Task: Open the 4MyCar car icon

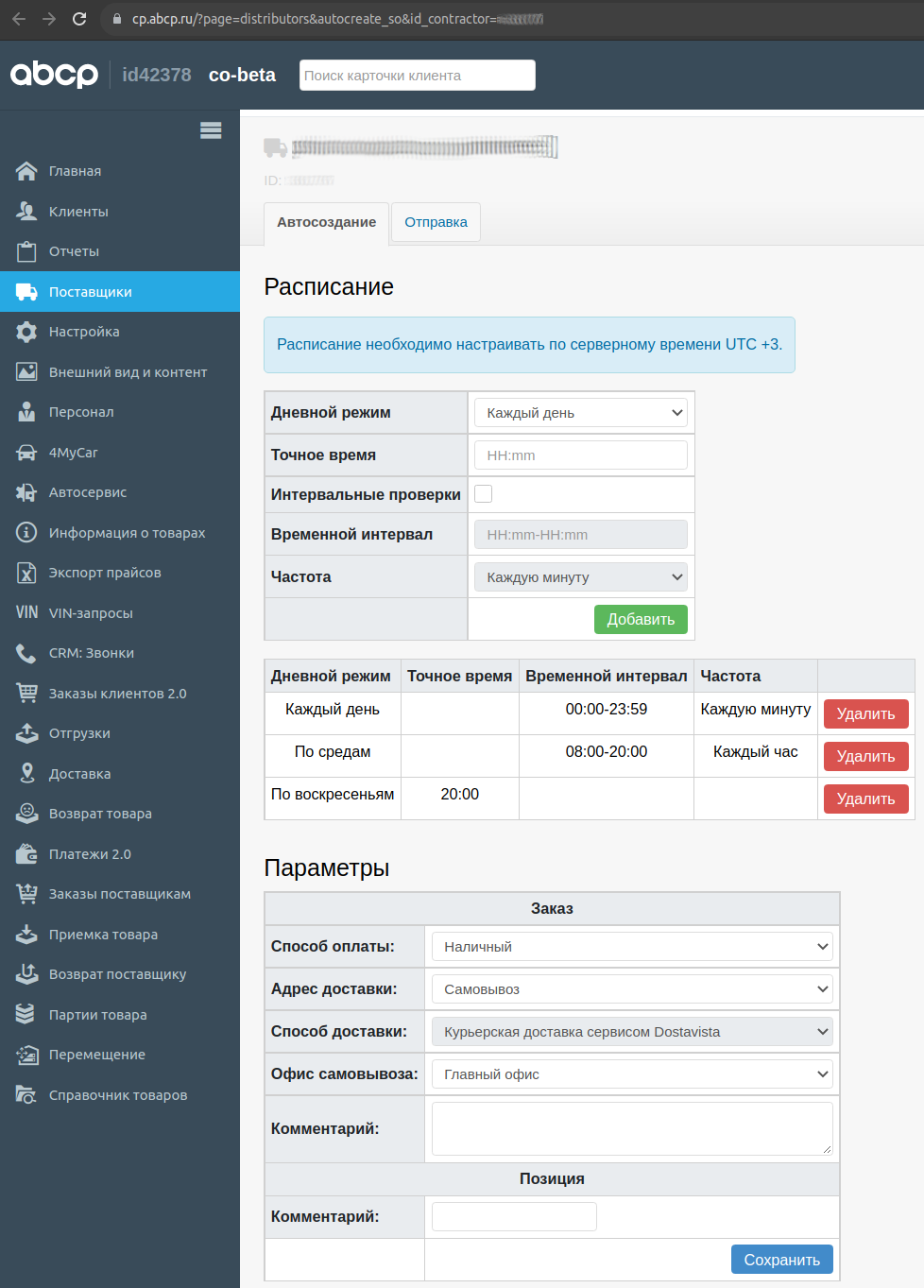Action: click(x=26, y=453)
